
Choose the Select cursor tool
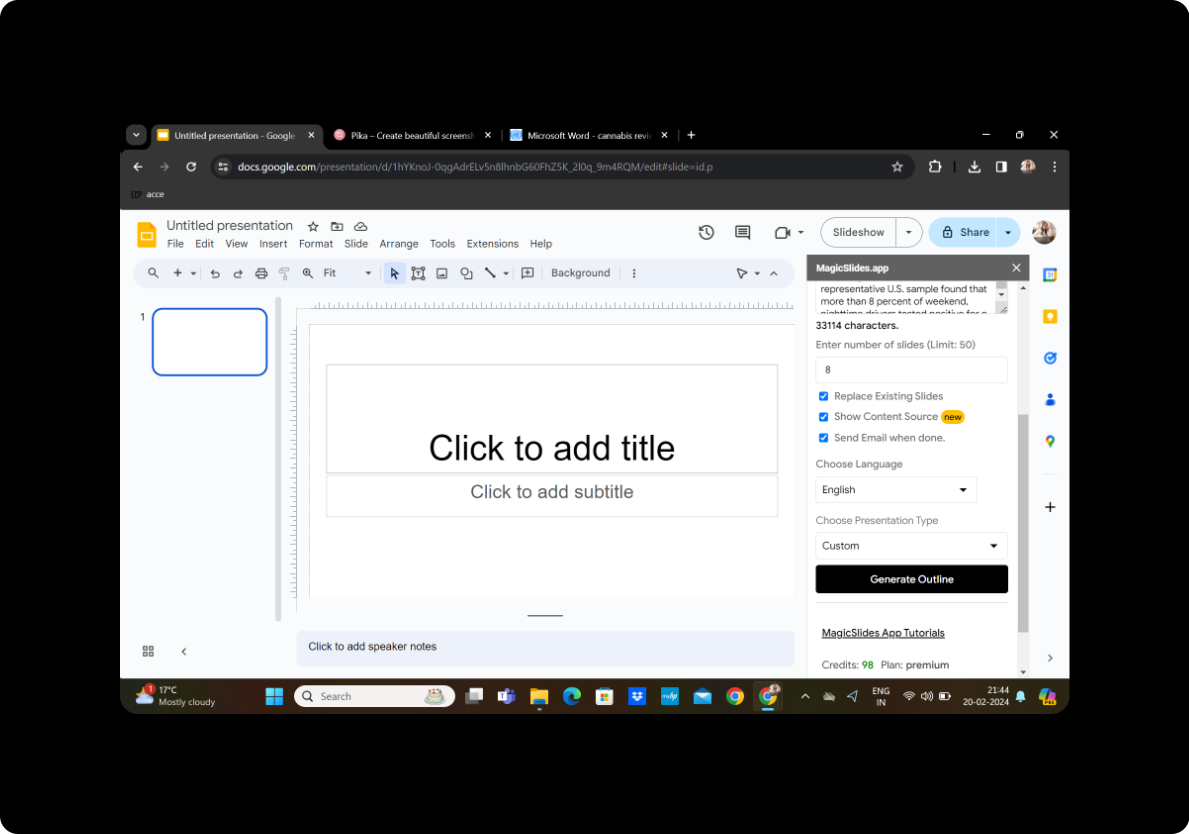pos(394,273)
